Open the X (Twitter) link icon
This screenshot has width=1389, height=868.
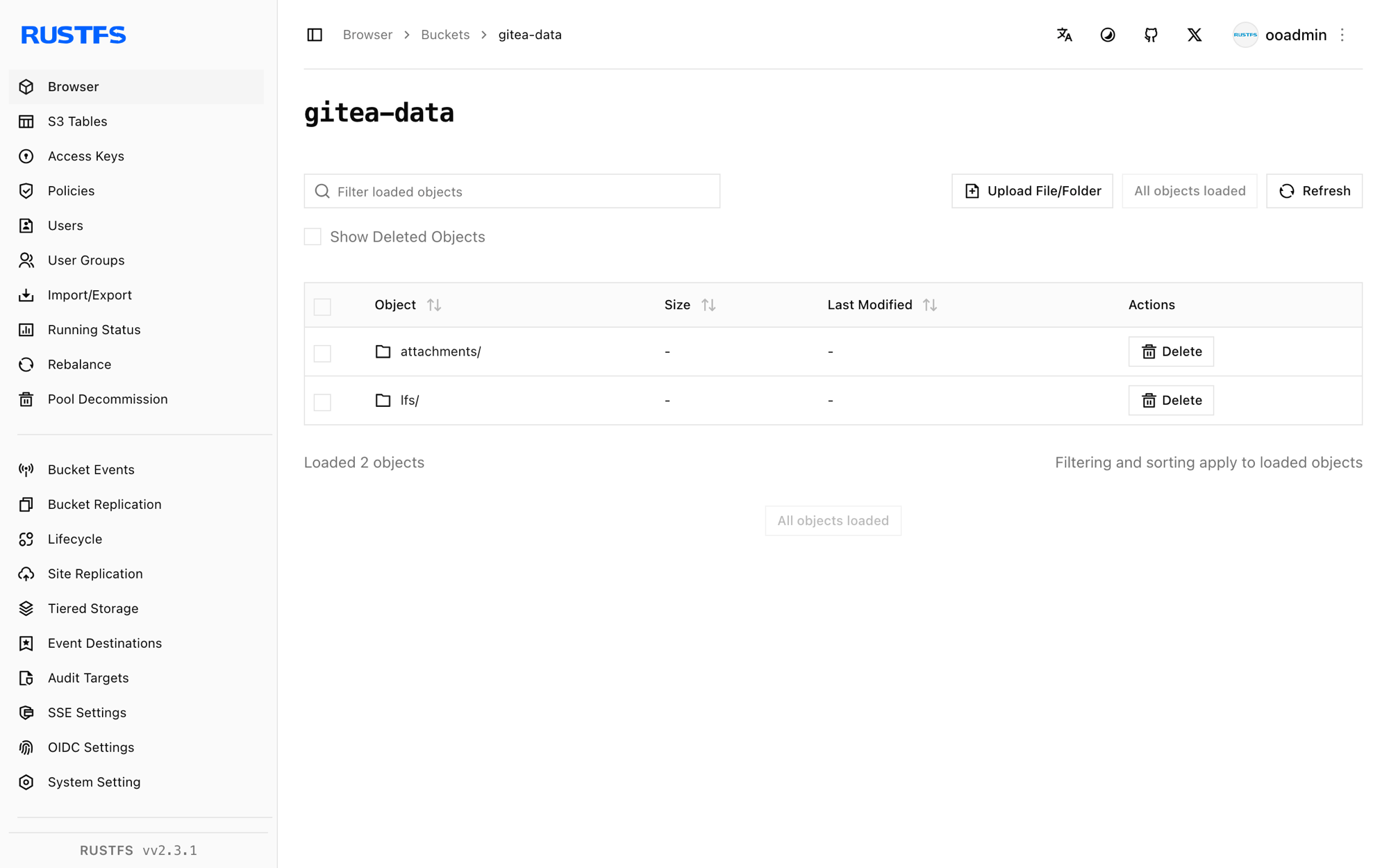[x=1195, y=35]
